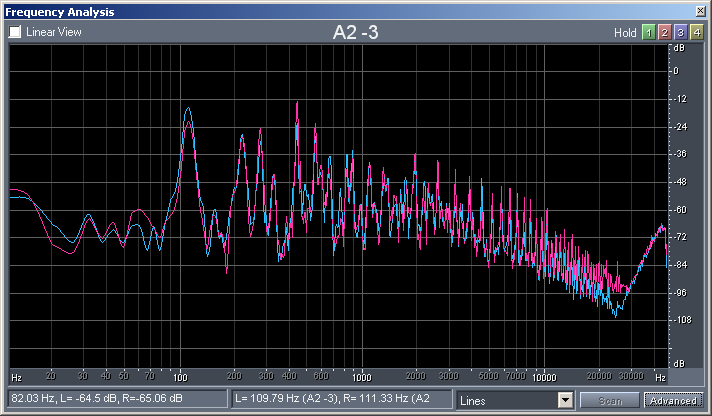This screenshot has height=416, width=712.
Task: Click the red Hold 2 button
Action: 663,32
